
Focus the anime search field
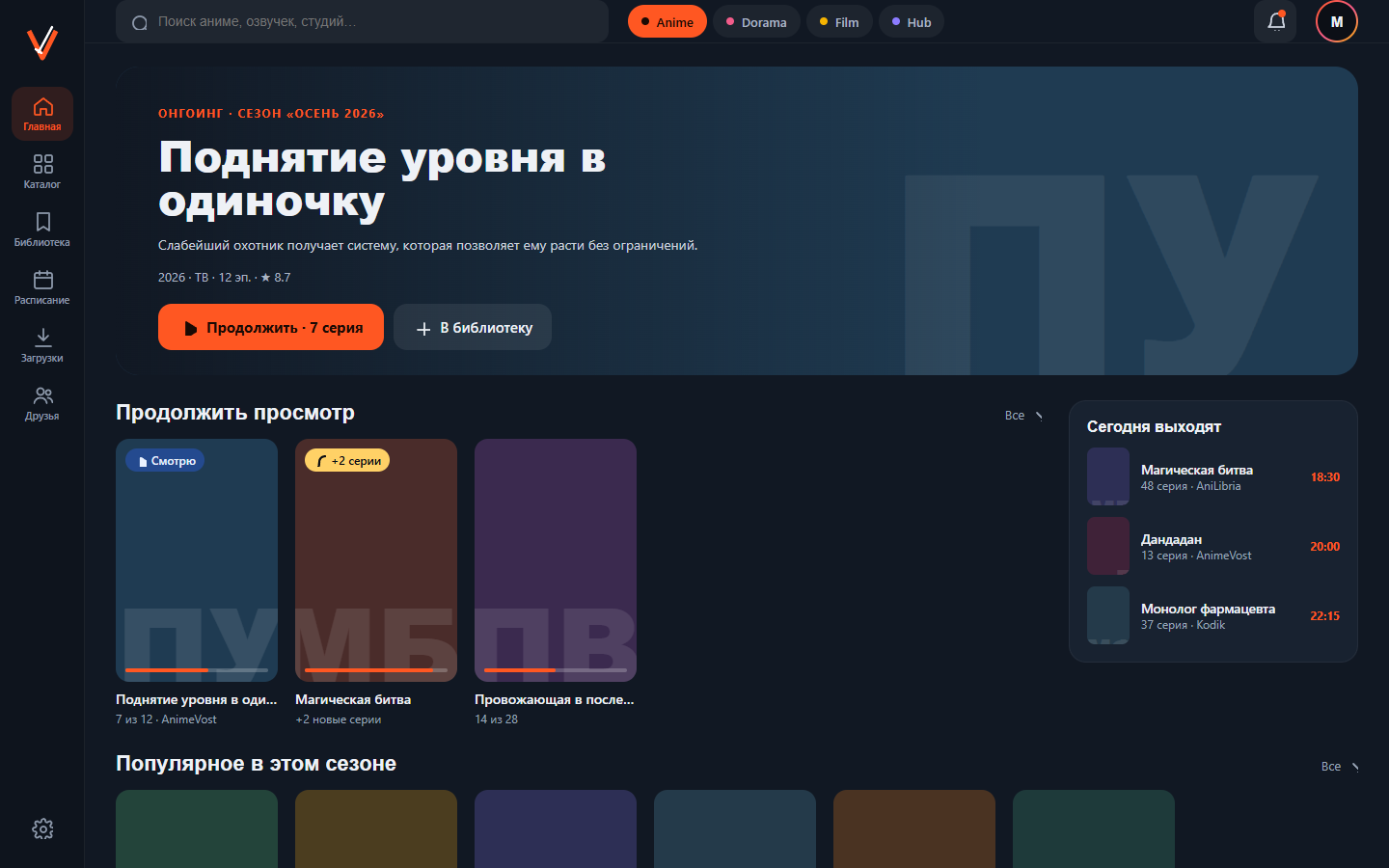point(362,21)
